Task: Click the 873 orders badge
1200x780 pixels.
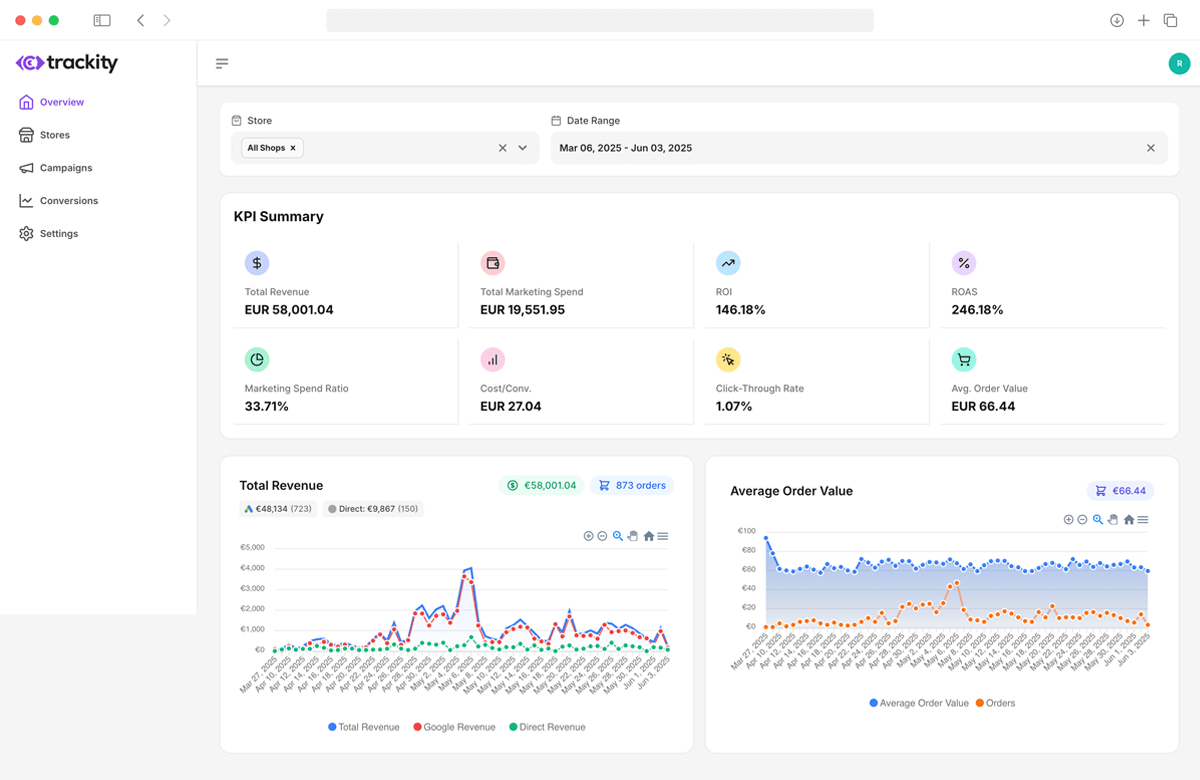Action: pyautogui.click(x=632, y=486)
